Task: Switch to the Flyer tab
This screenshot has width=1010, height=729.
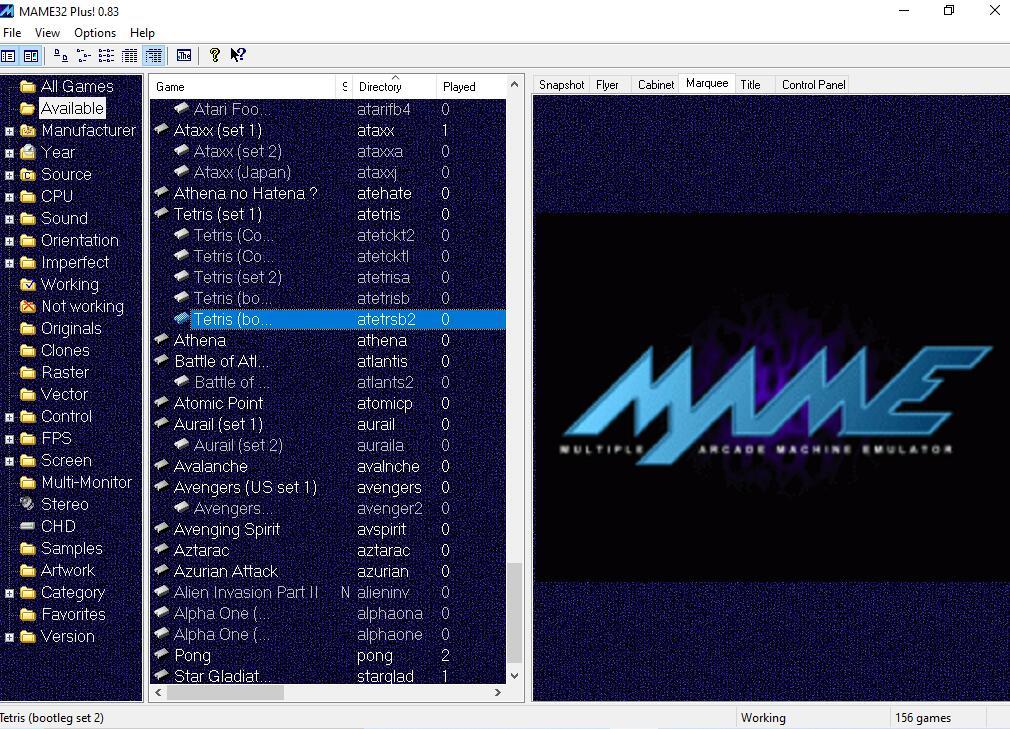Action: pos(607,85)
